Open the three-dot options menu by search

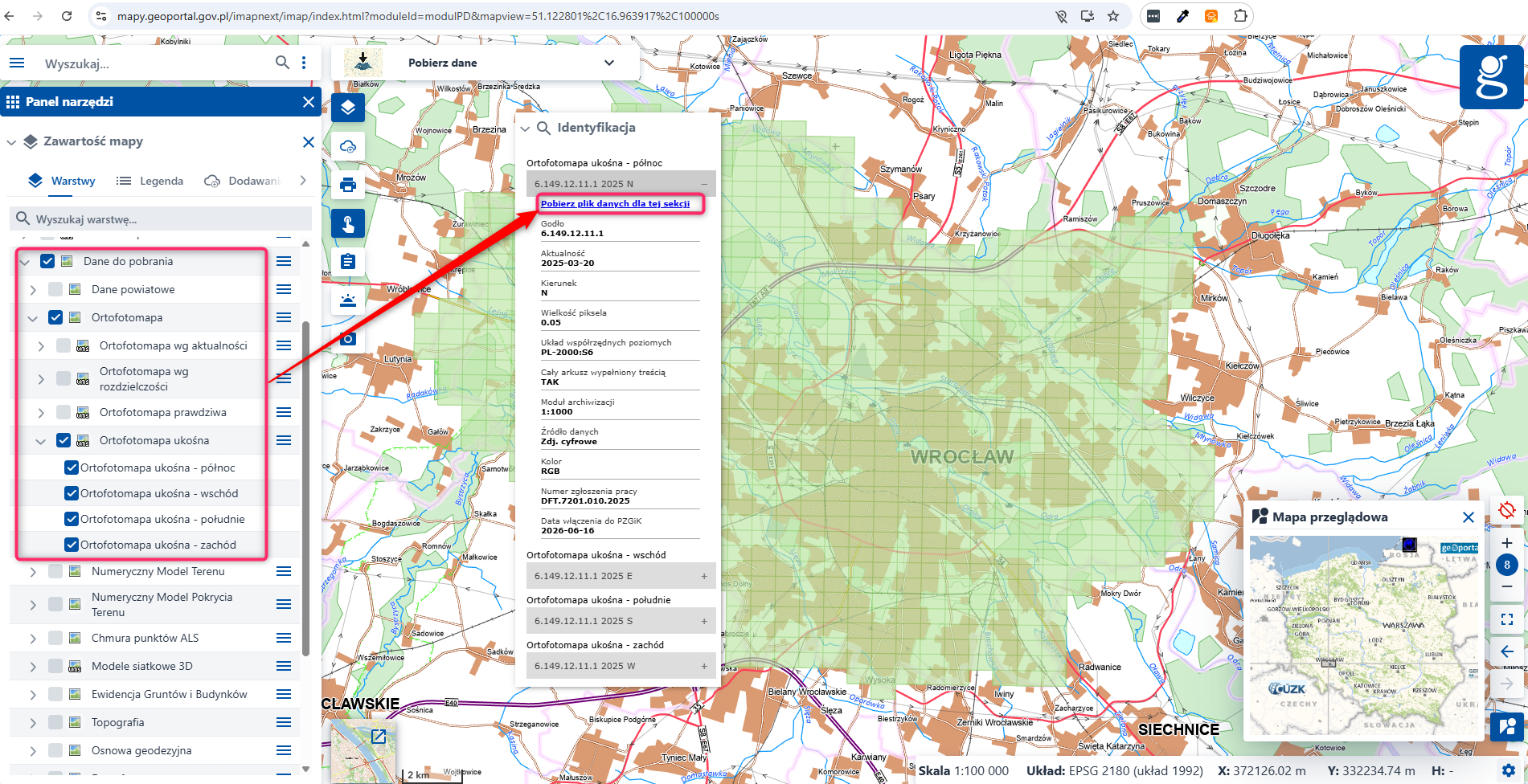[304, 63]
